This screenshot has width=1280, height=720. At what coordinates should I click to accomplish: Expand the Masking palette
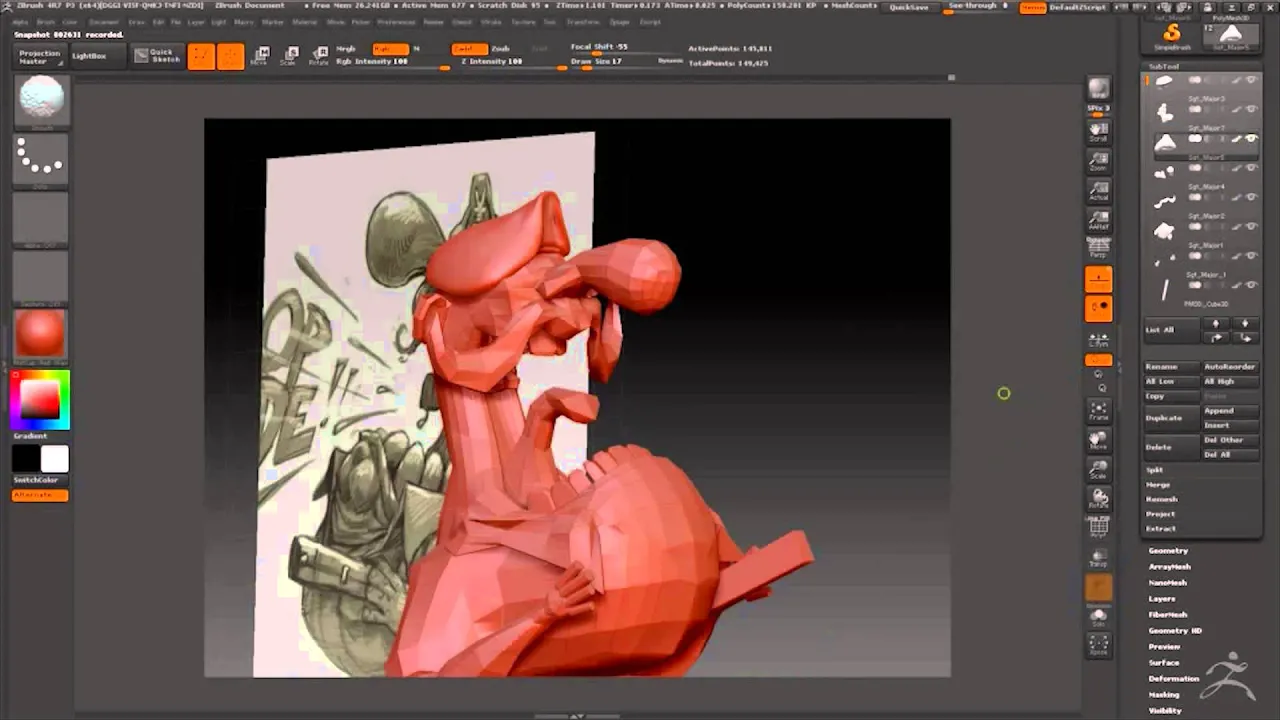(1164, 695)
